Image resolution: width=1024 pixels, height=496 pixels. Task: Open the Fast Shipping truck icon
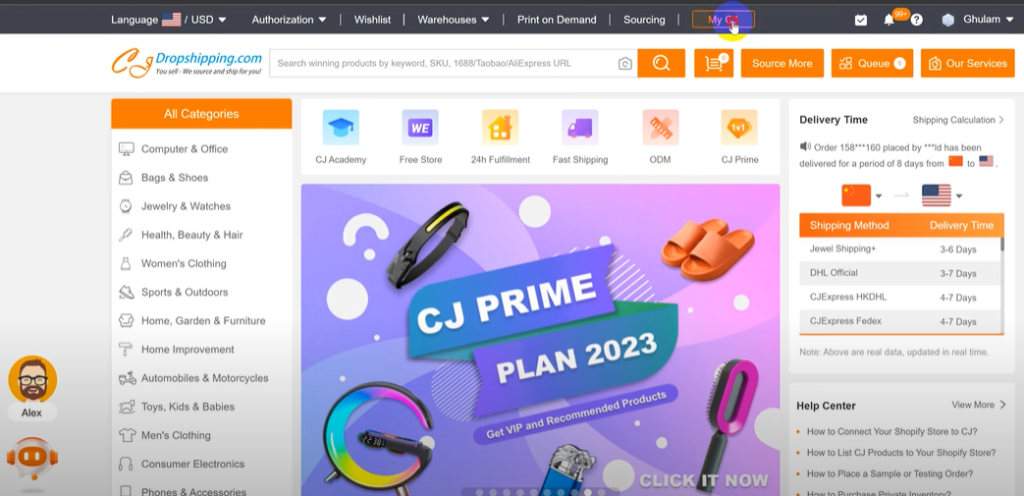click(580, 127)
